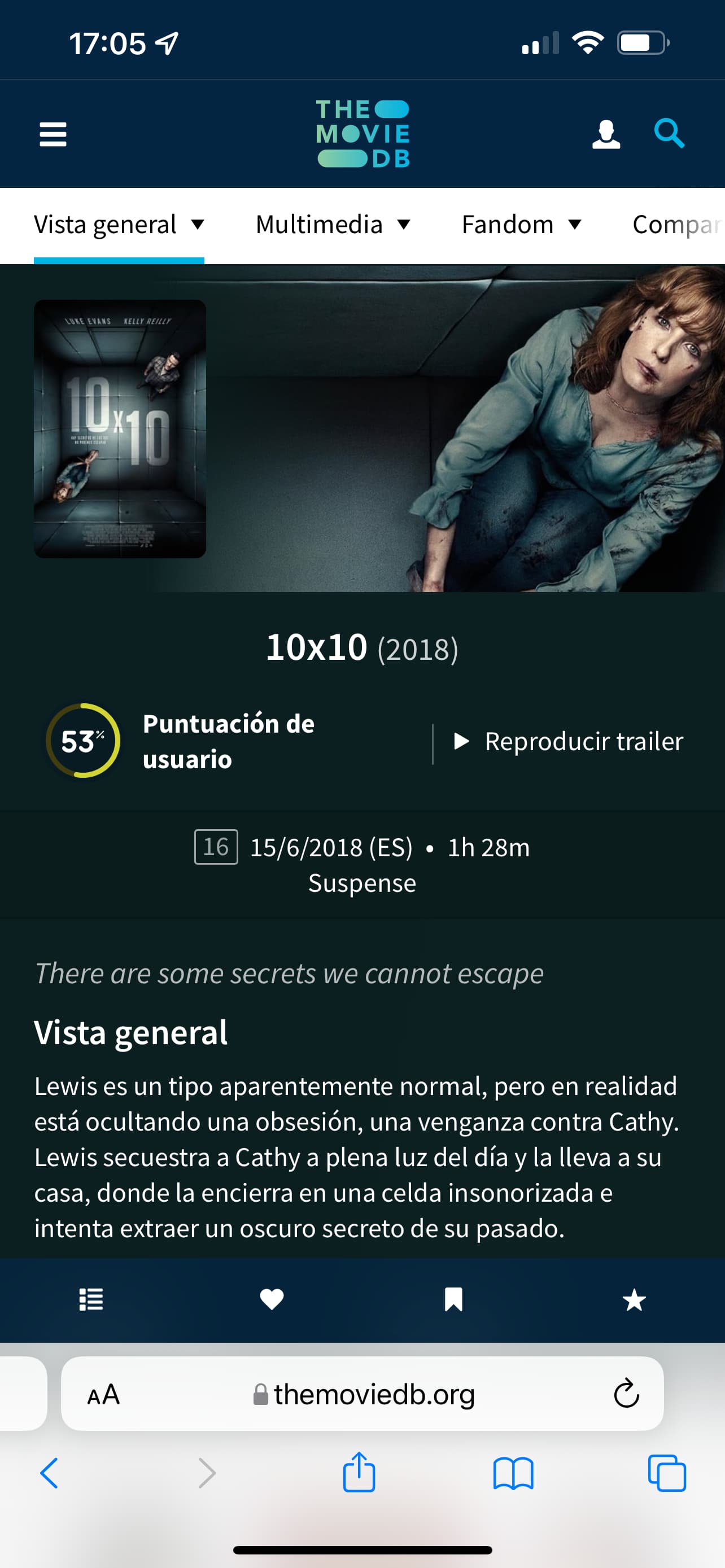Open Safari bookmarks book icon
This screenshot has height=1568, width=725.
pyautogui.click(x=513, y=1474)
